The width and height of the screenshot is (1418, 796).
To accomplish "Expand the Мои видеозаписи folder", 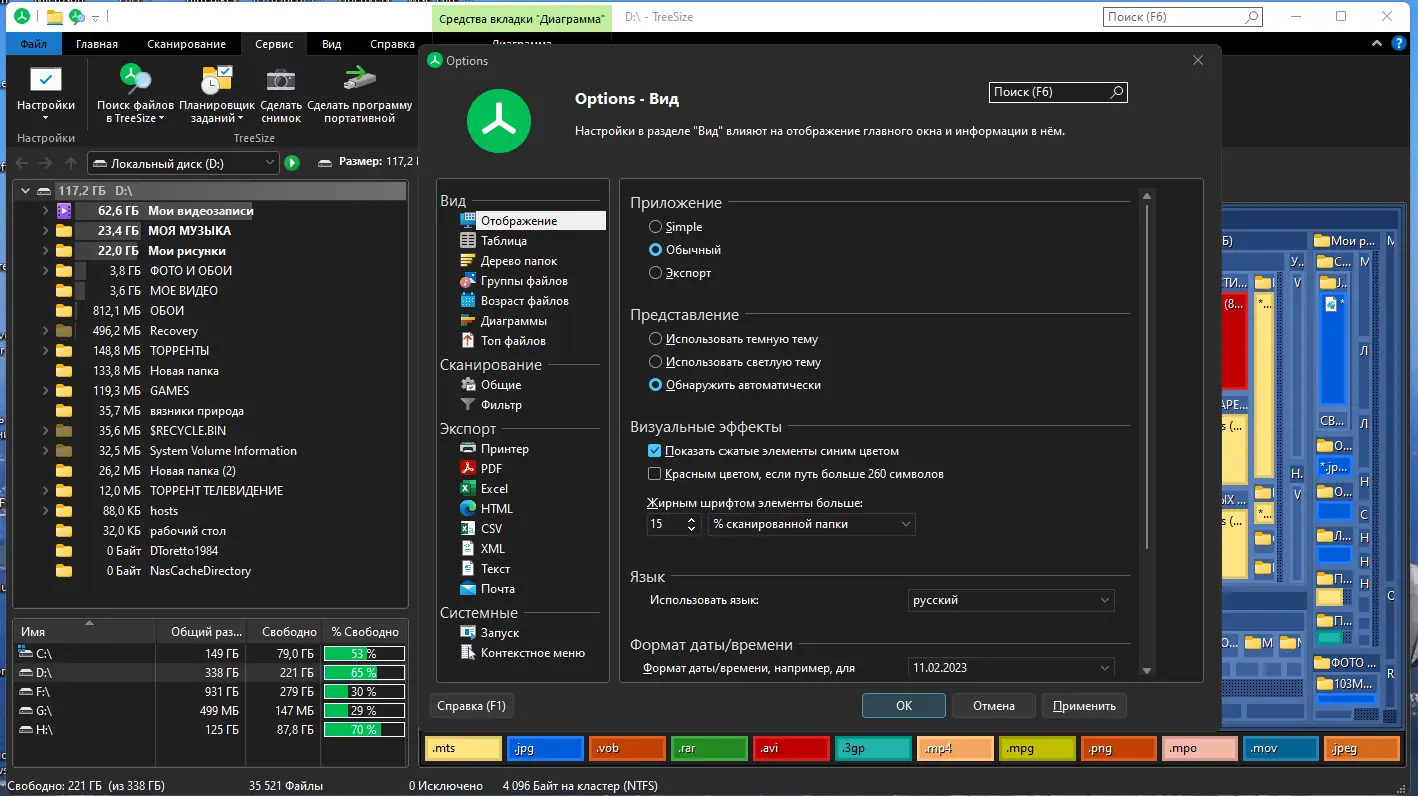I will (x=46, y=211).
